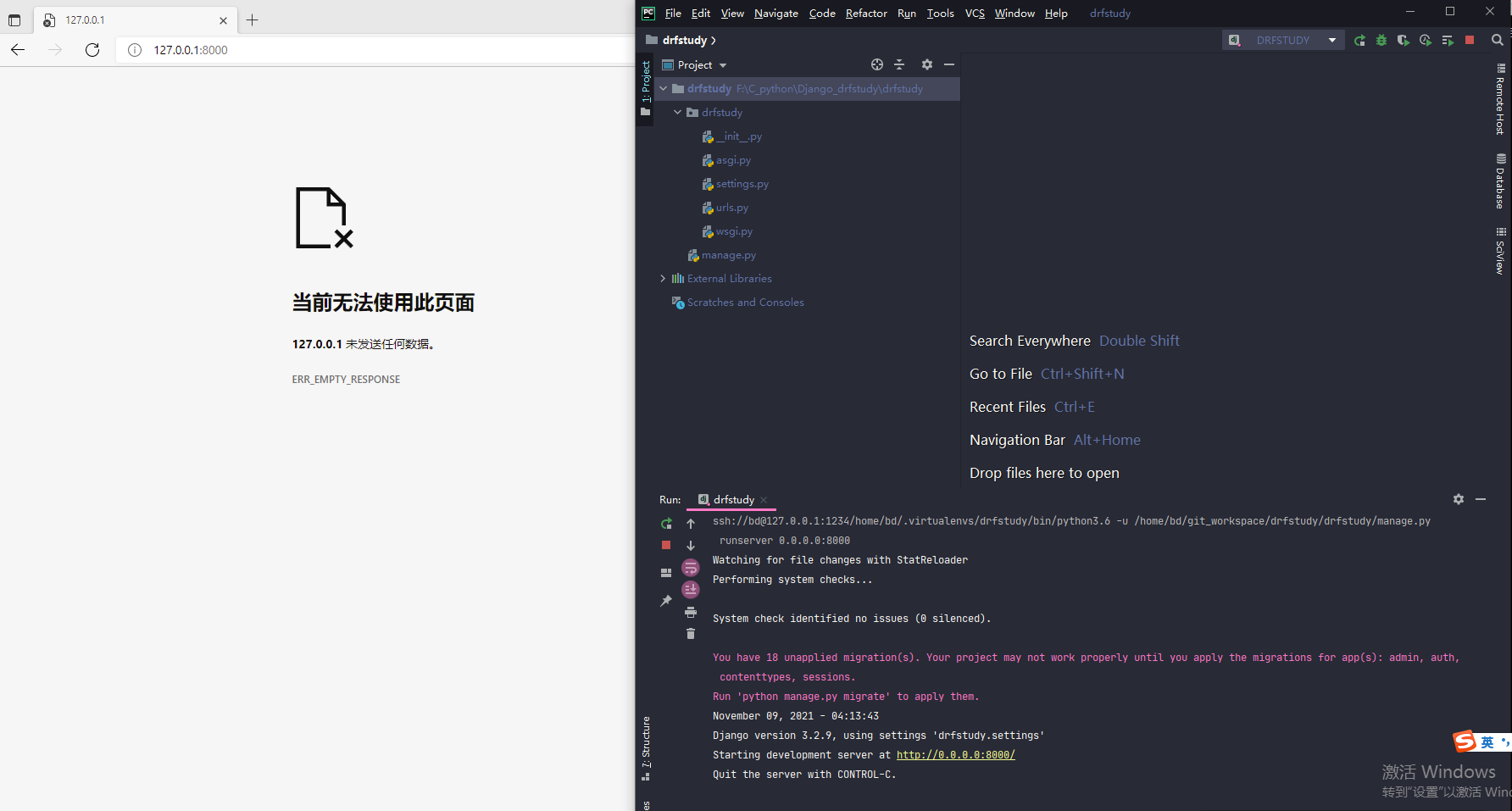Open the DRFSTUDY run configuration dropdown
The image size is (1512, 811).
[x=1283, y=40]
